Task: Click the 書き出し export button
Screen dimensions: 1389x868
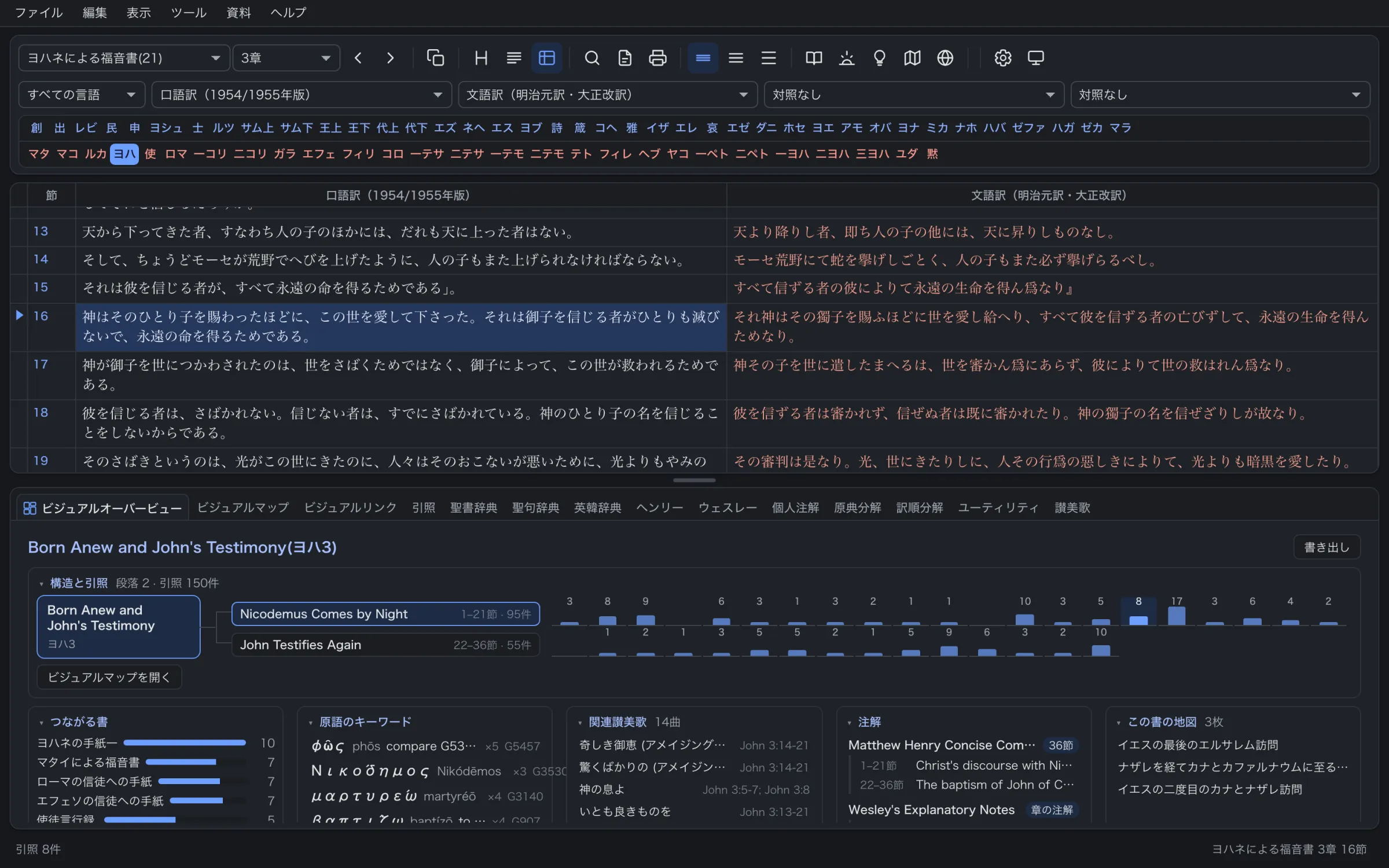Action: pos(1326,547)
